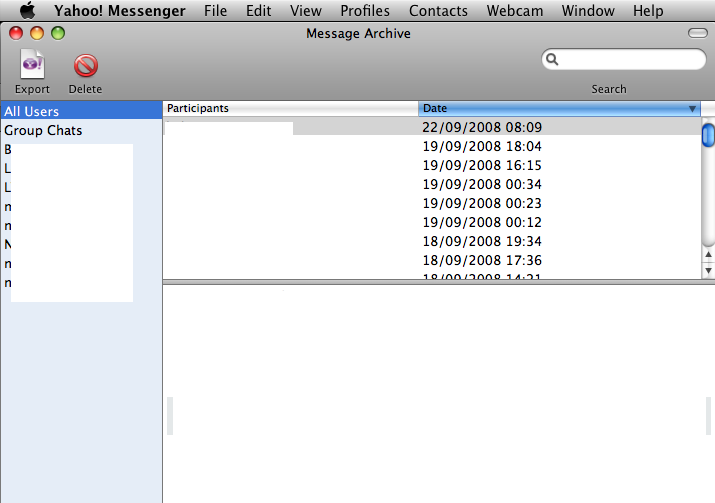Image resolution: width=715 pixels, height=503 pixels.
Task: Open the File menu
Action: (215, 11)
